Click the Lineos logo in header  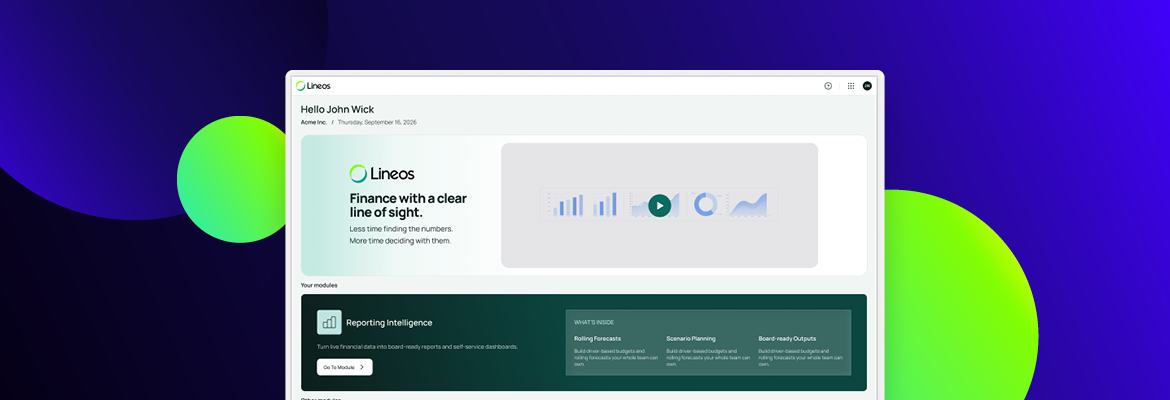pyautogui.click(x=313, y=86)
